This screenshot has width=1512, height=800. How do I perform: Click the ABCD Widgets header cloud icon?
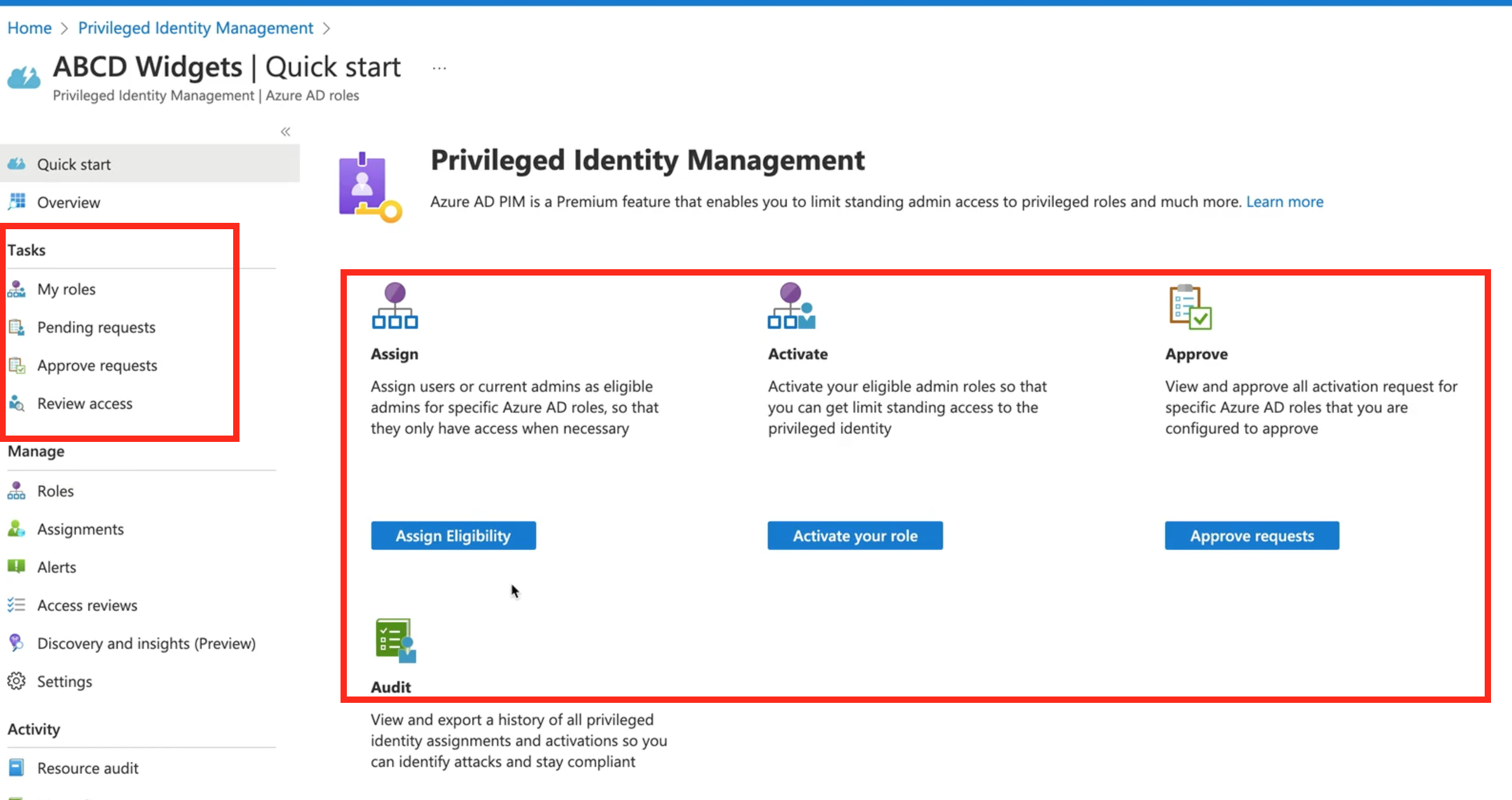click(x=24, y=78)
